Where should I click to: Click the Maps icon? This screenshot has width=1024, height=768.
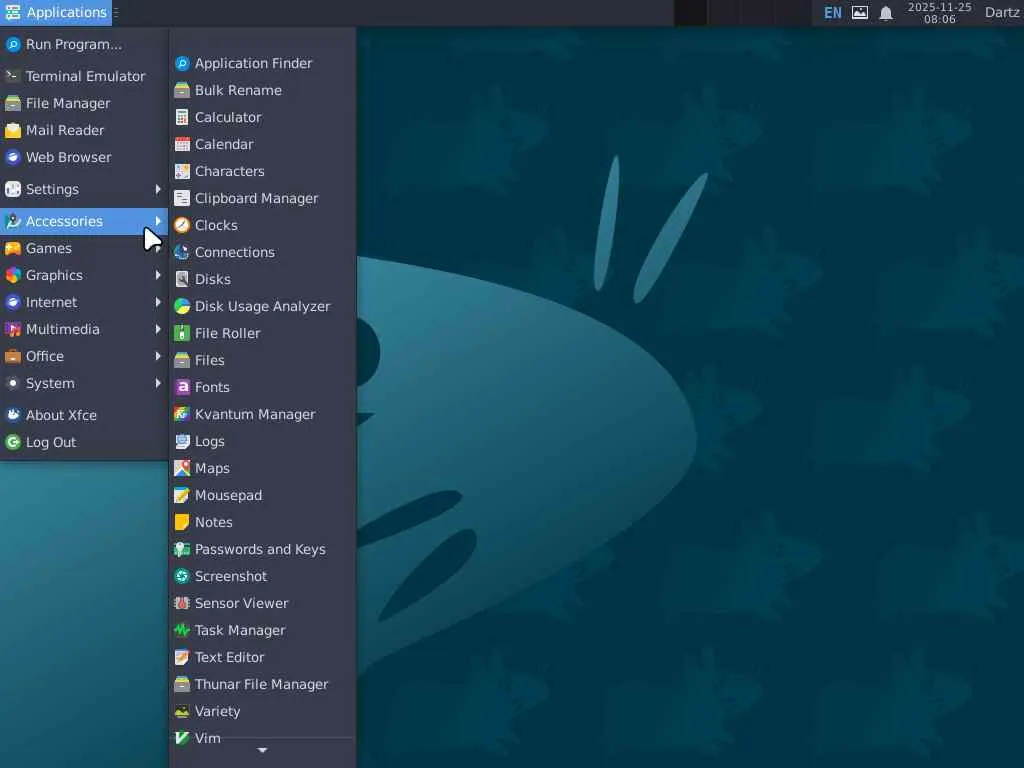click(x=182, y=468)
